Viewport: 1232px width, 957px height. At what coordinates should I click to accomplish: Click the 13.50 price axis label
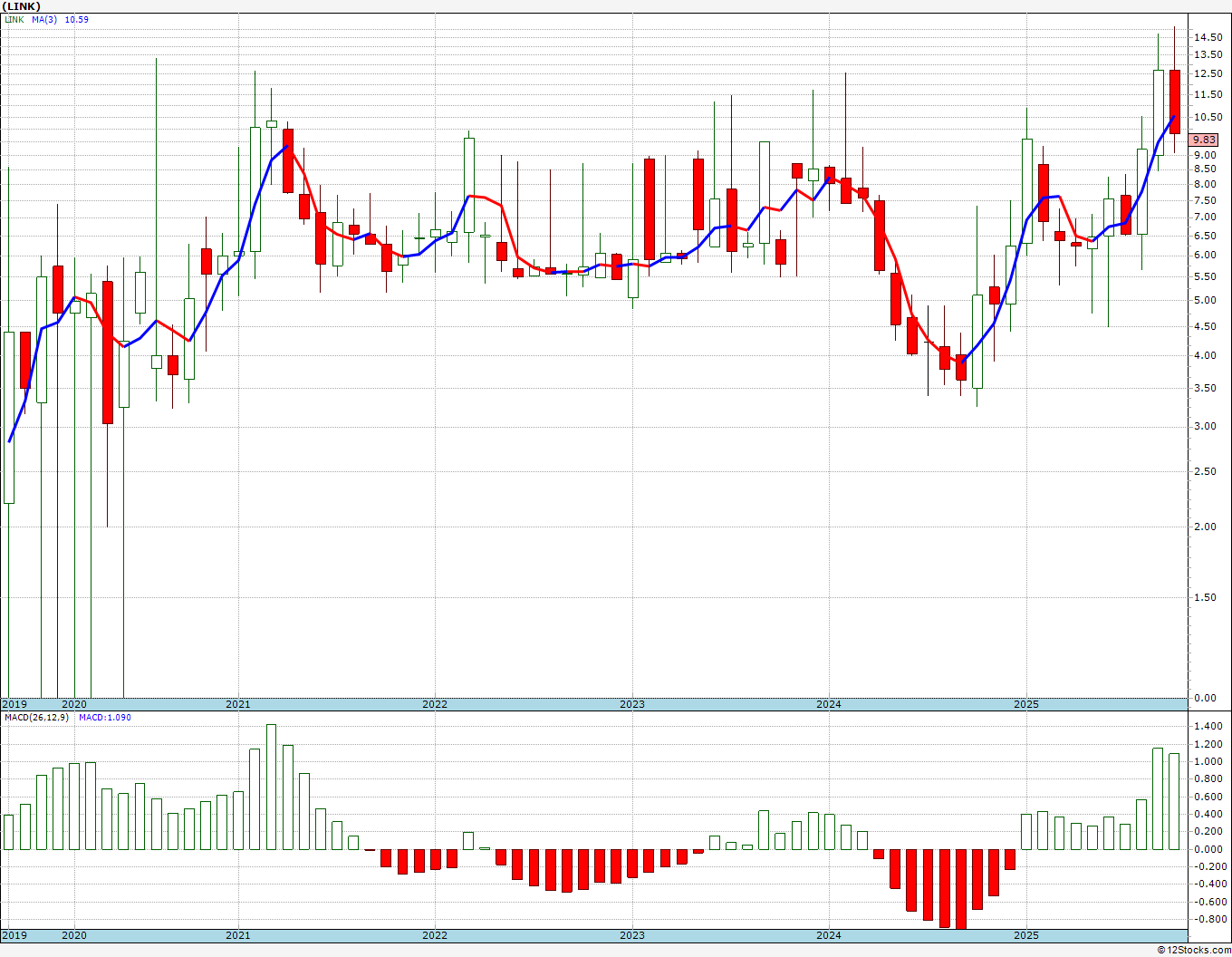tap(1208, 54)
